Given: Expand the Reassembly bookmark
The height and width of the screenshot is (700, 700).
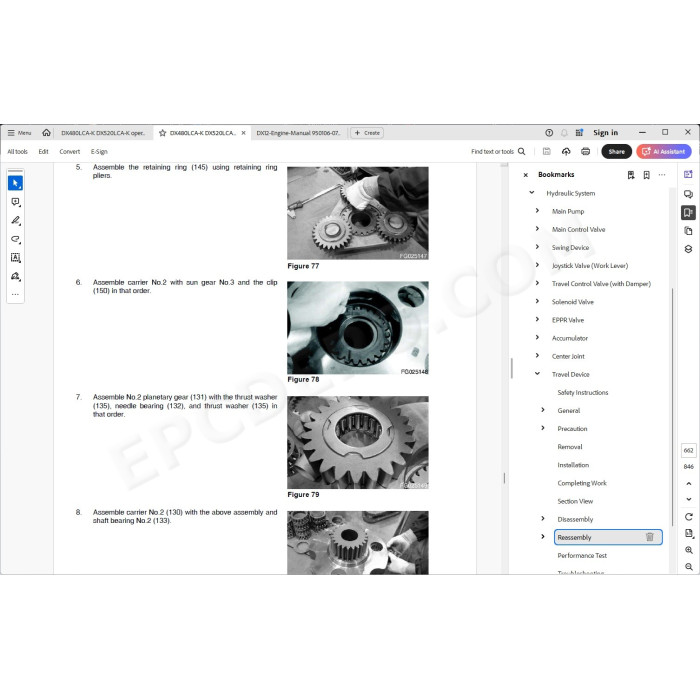Looking at the screenshot, I should coord(543,537).
